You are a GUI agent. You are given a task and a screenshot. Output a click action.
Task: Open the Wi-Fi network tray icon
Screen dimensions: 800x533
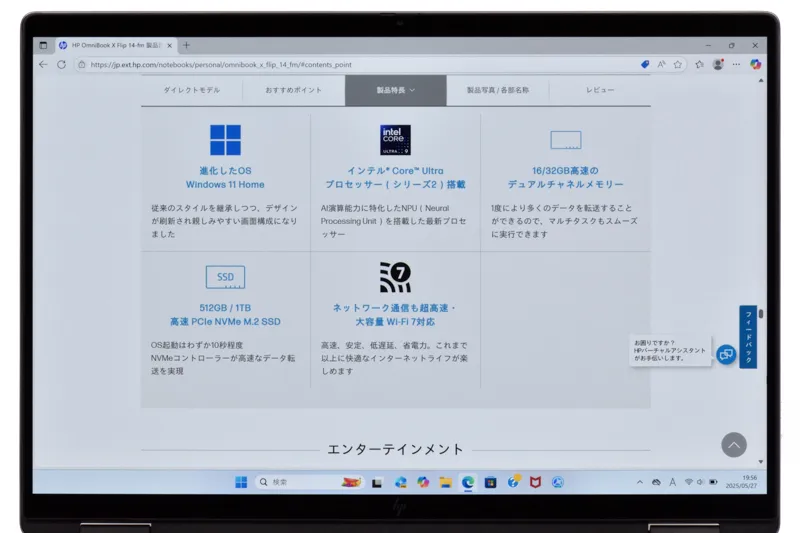pyautogui.click(x=689, y=482)
